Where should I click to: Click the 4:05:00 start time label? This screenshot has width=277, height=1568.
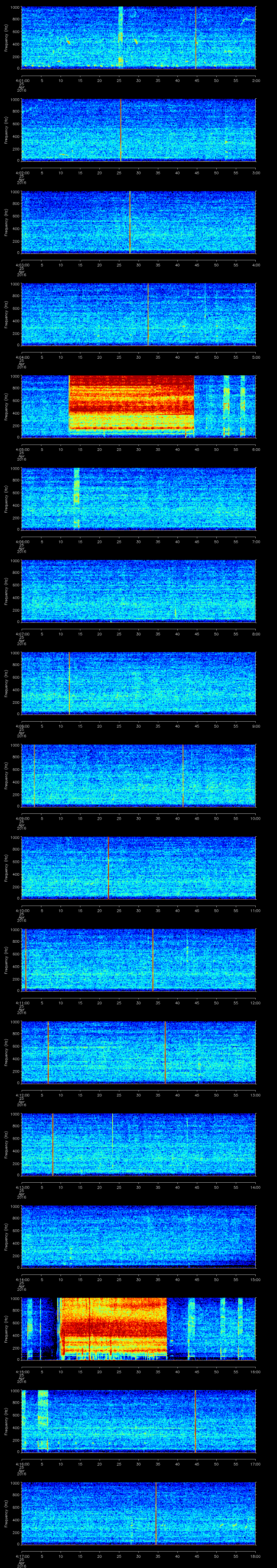point(22,449)
